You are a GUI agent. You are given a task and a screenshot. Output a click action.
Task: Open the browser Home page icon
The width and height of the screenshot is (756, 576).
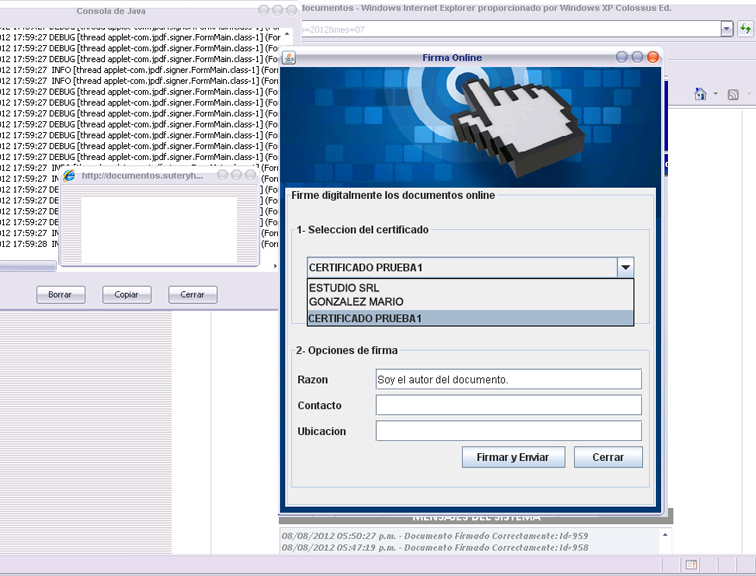click(x=700, y=94)
